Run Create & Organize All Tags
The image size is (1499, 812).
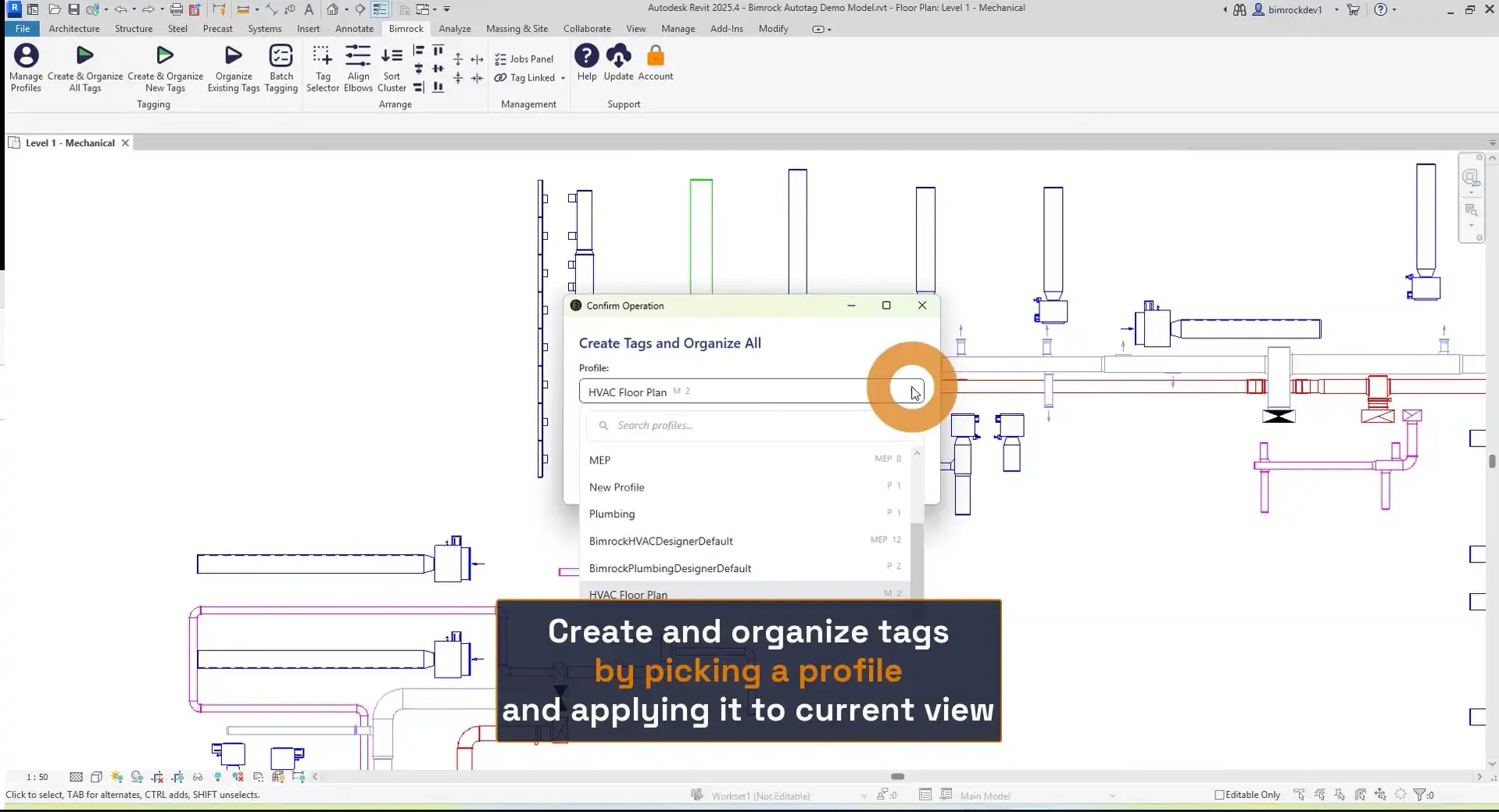pyautogui.click(x=84, y=69)
